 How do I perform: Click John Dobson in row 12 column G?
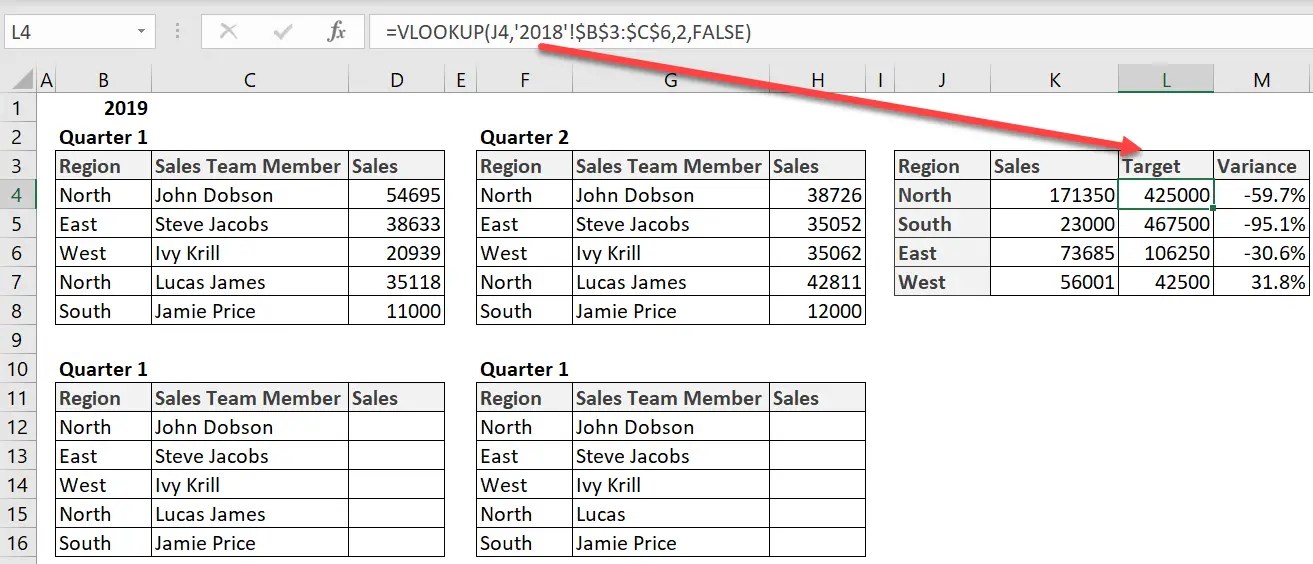click(x=671, y=427)
